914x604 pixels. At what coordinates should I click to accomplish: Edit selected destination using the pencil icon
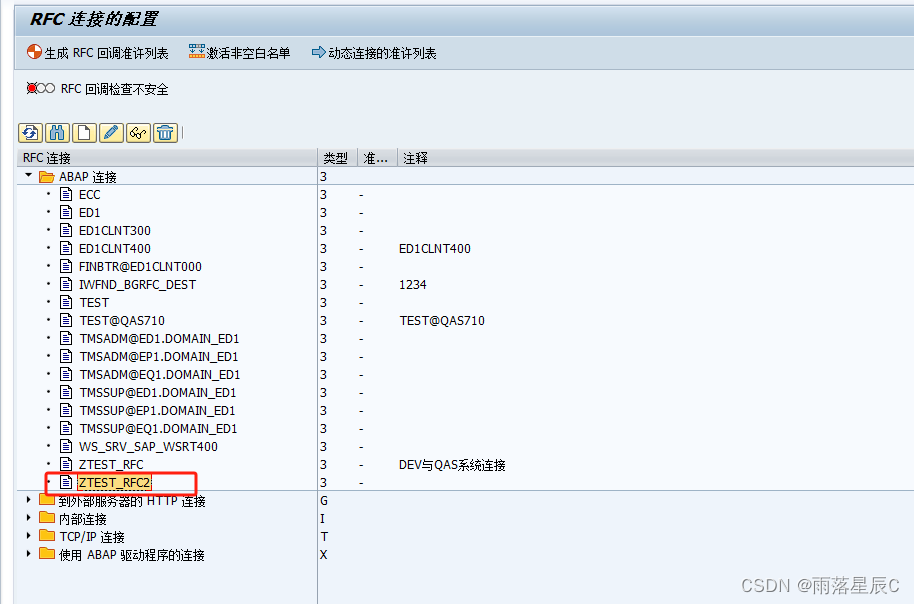tap(110, 132)
